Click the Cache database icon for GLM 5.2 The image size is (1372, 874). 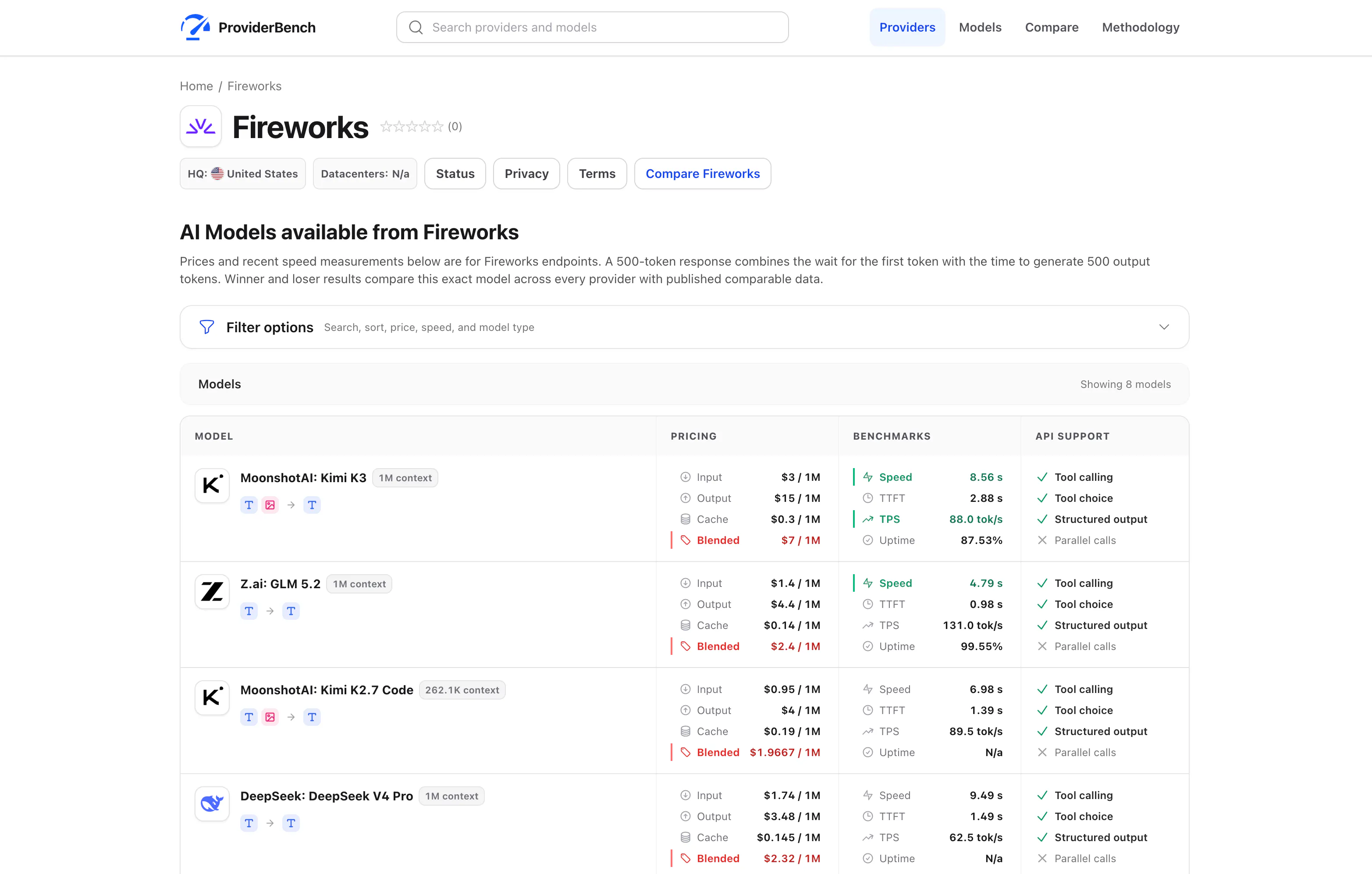(x=686, y=625)
